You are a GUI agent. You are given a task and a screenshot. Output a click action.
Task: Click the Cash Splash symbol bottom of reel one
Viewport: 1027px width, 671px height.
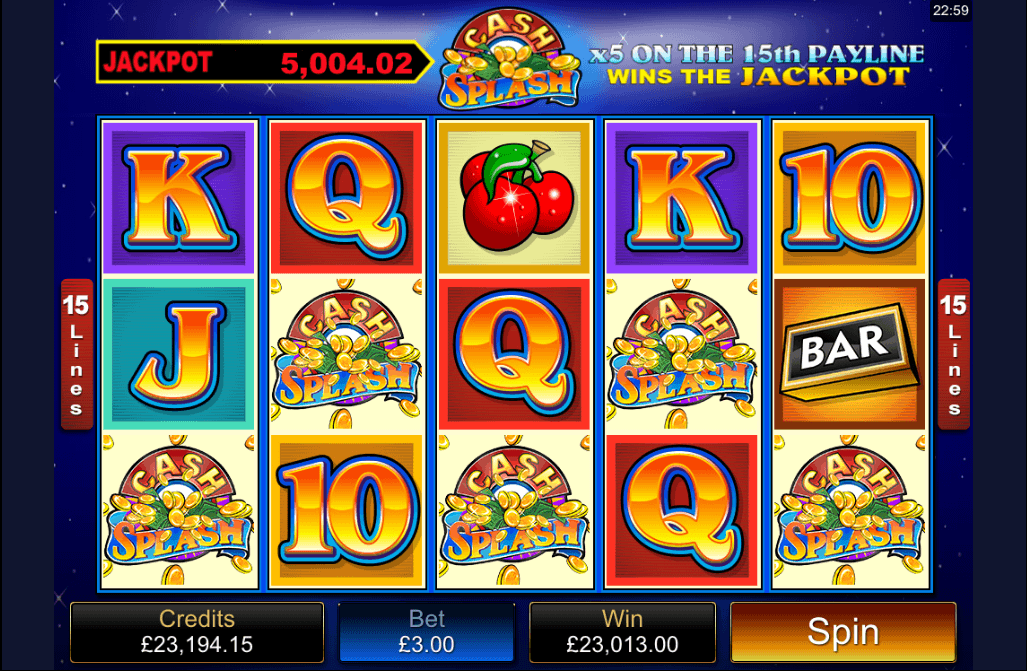(178, 510)
